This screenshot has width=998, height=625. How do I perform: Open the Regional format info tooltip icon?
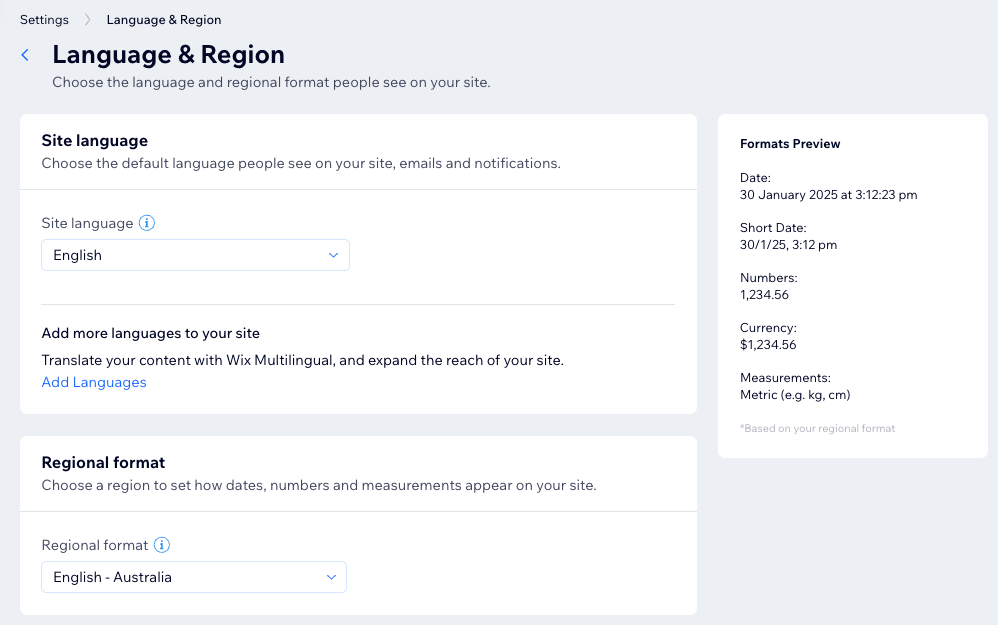(162, 545)
